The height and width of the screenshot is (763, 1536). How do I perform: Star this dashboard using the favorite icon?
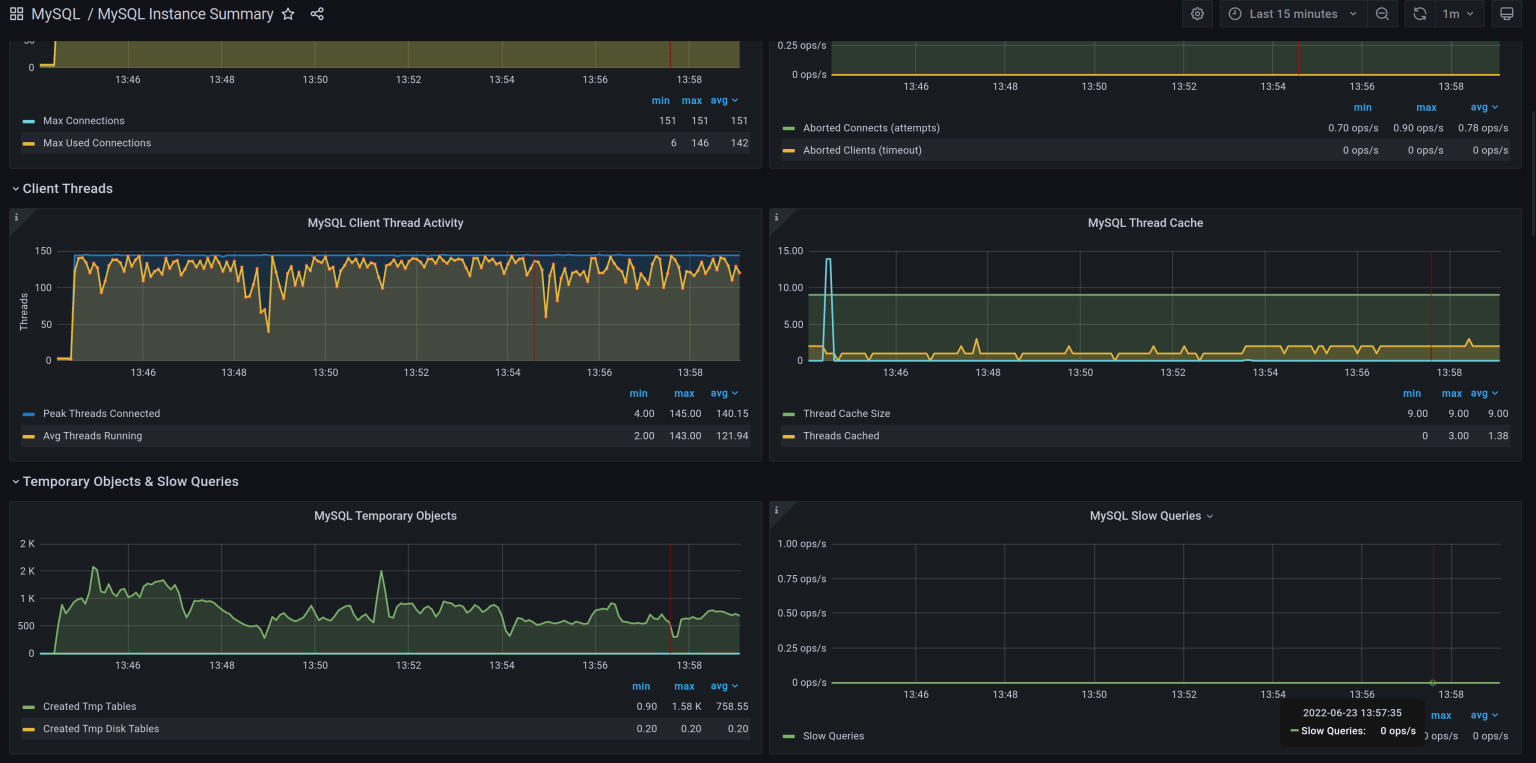(288, 14)
